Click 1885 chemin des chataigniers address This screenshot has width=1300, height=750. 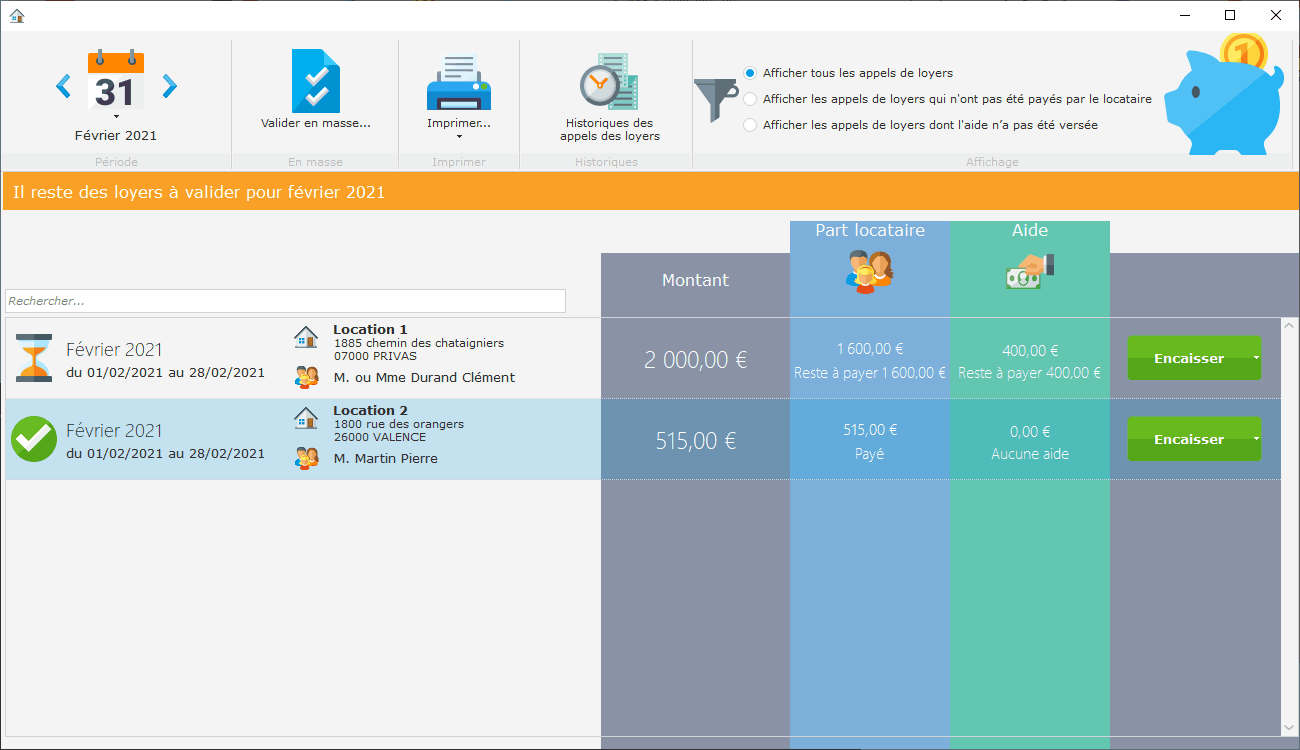click(419, 343)
